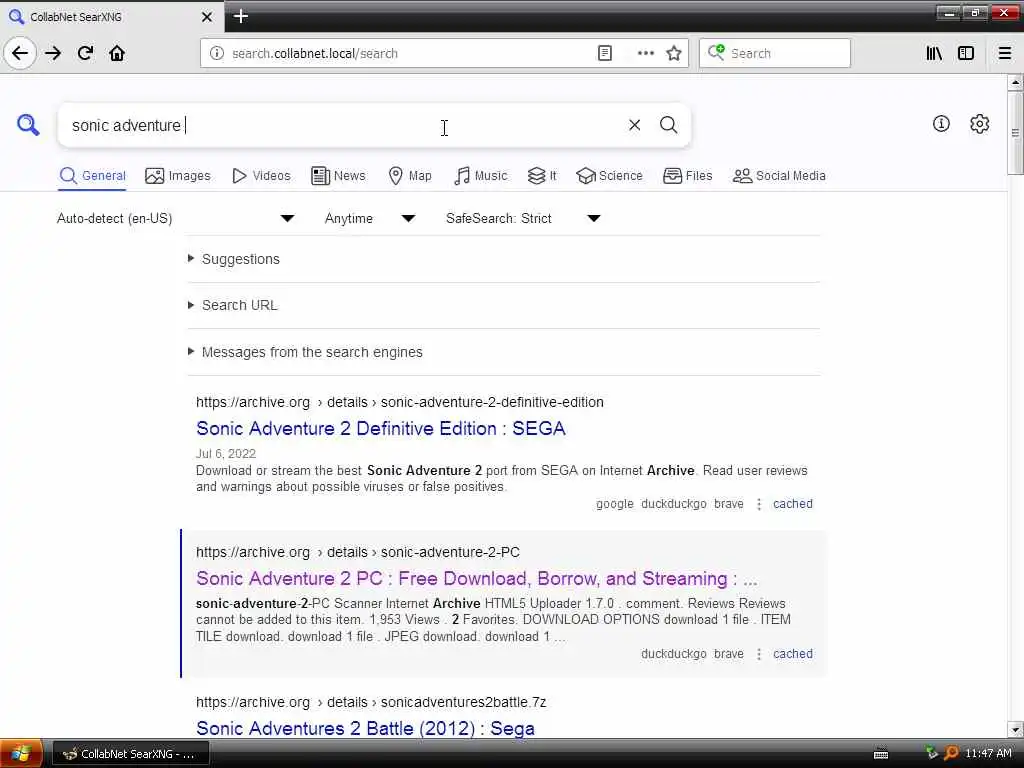Open the Auto-detect (en-US) language dropdown
Screen dimensions: 1024x768
click(x=175, y=218)
